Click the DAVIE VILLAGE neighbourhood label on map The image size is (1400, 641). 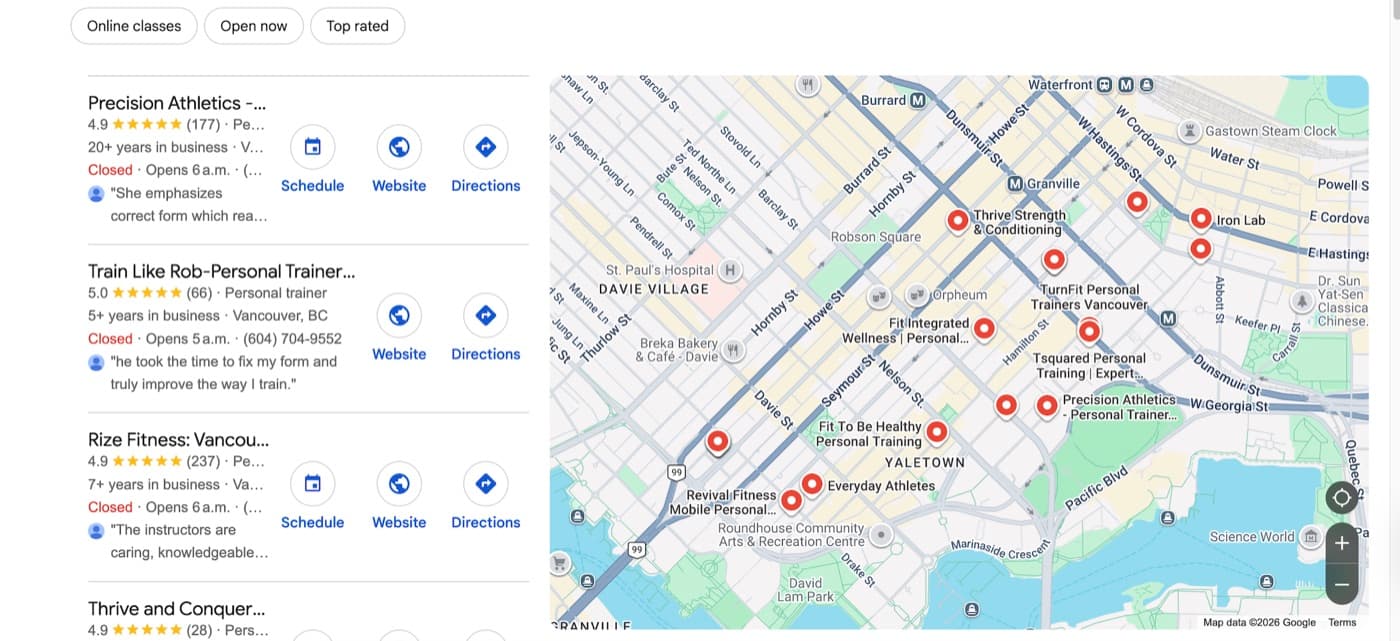tap(653, 289)
